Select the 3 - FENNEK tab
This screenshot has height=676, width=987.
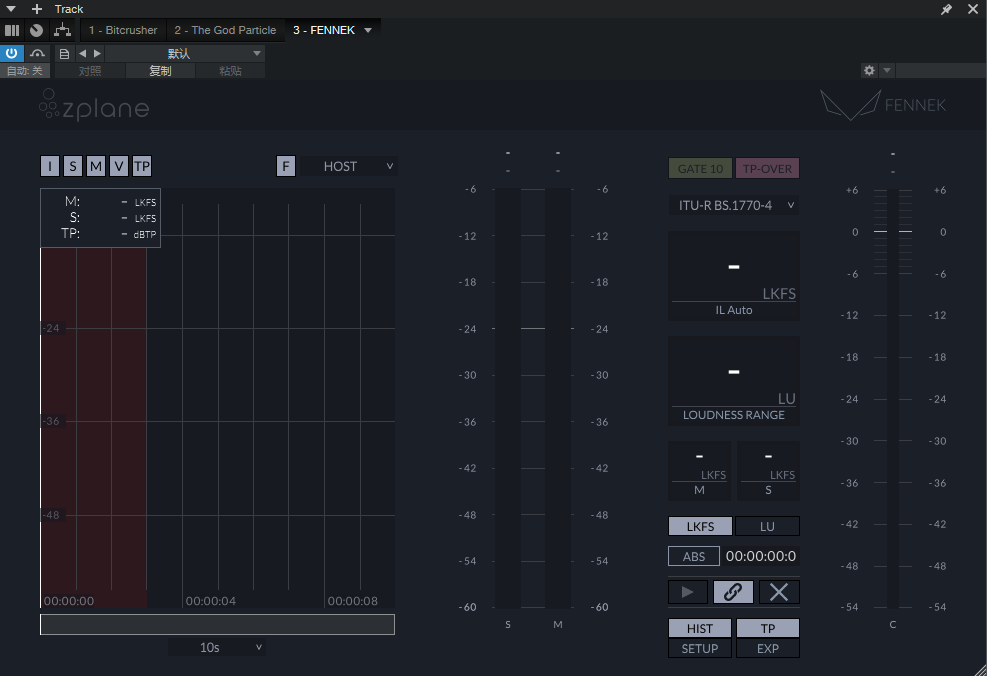pos(324,30)
